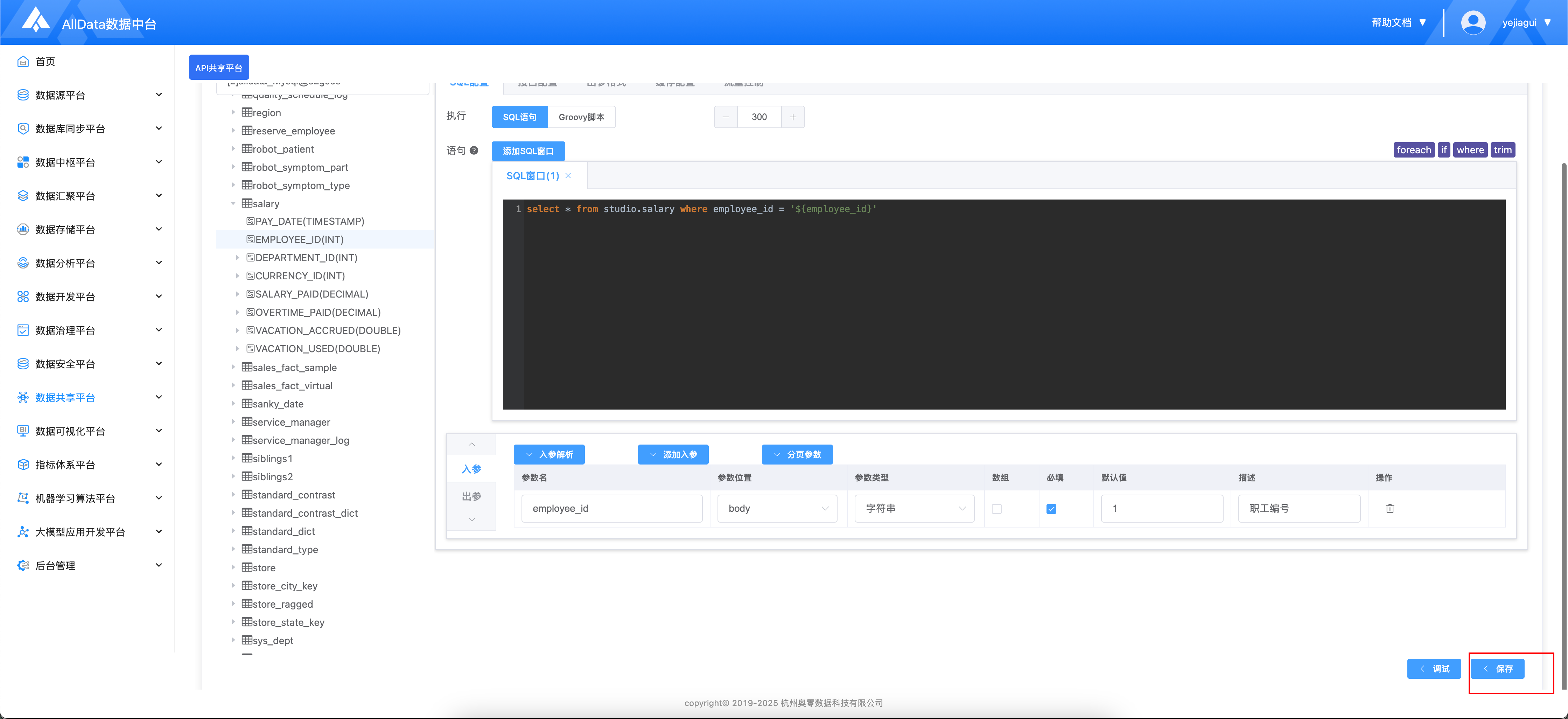Screen dimensions: 1568x719
Task: Open the 参数类型 字符串 dropdown
Action: pyautogui.click(x=913, y=508)
